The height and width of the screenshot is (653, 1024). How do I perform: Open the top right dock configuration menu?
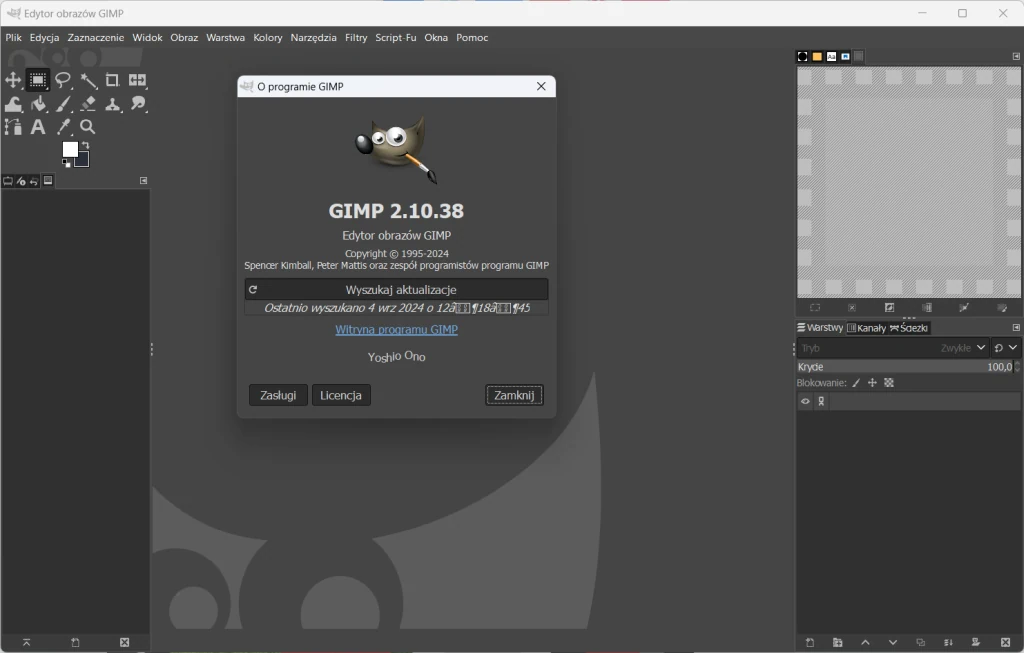pyautogui.click(x=1016, y=57)
